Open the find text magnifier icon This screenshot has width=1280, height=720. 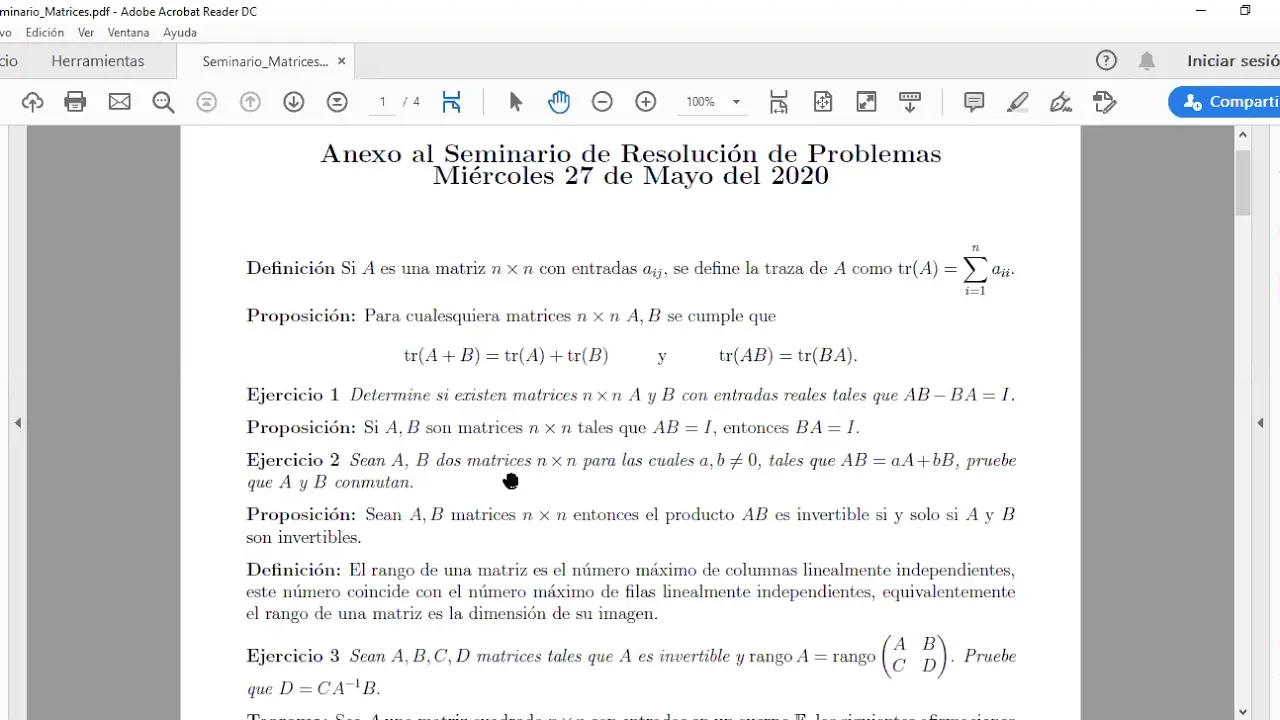pyautogui.click(x=163, y=102)
